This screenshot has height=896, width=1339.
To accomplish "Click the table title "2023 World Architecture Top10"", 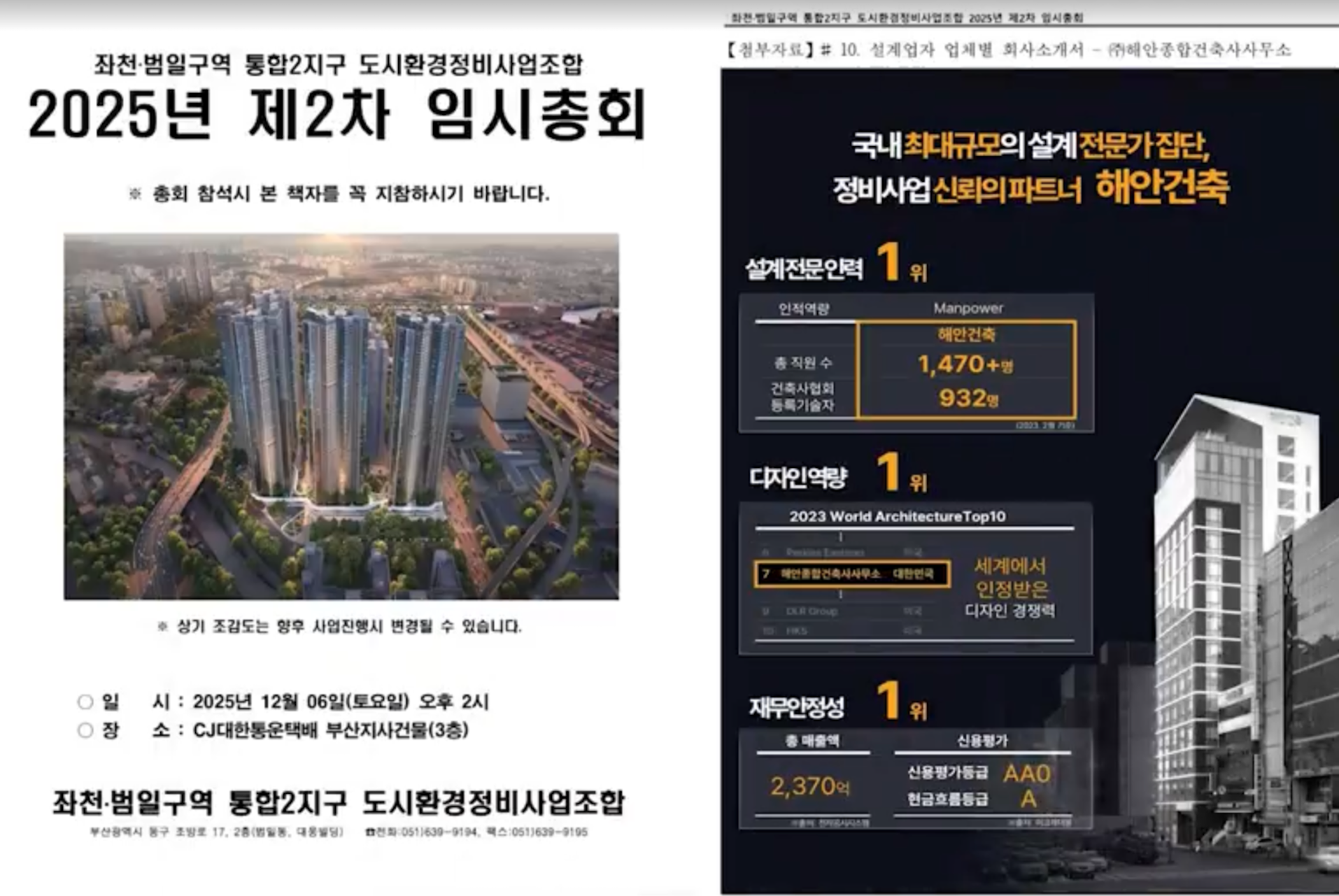I will (898, 516).
